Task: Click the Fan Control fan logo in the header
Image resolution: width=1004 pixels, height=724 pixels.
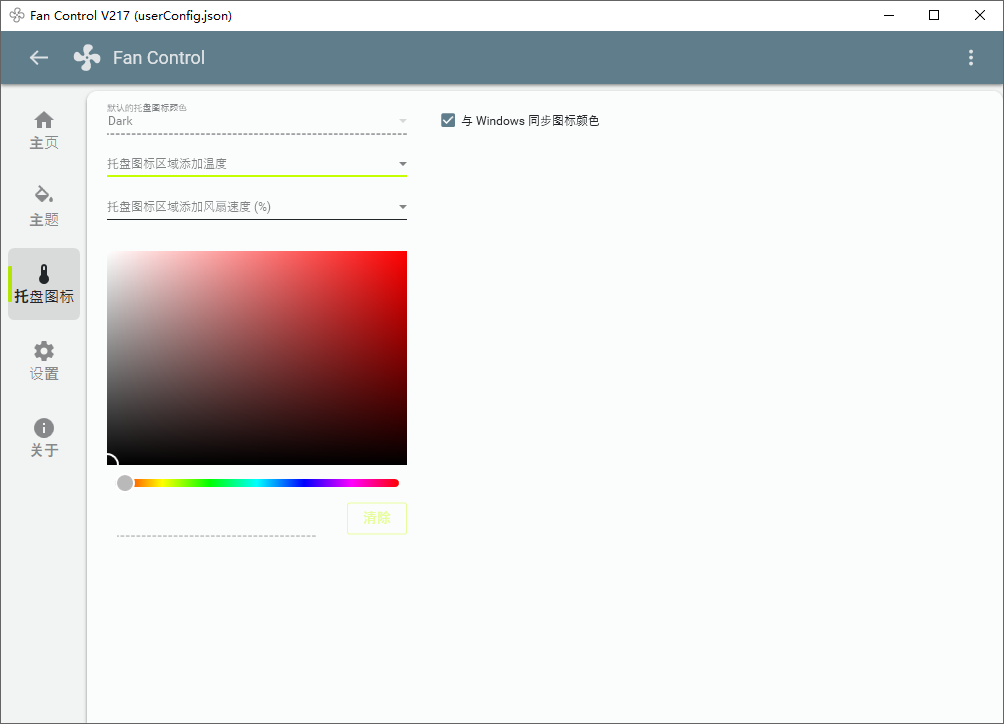Action: coord(86,57)
